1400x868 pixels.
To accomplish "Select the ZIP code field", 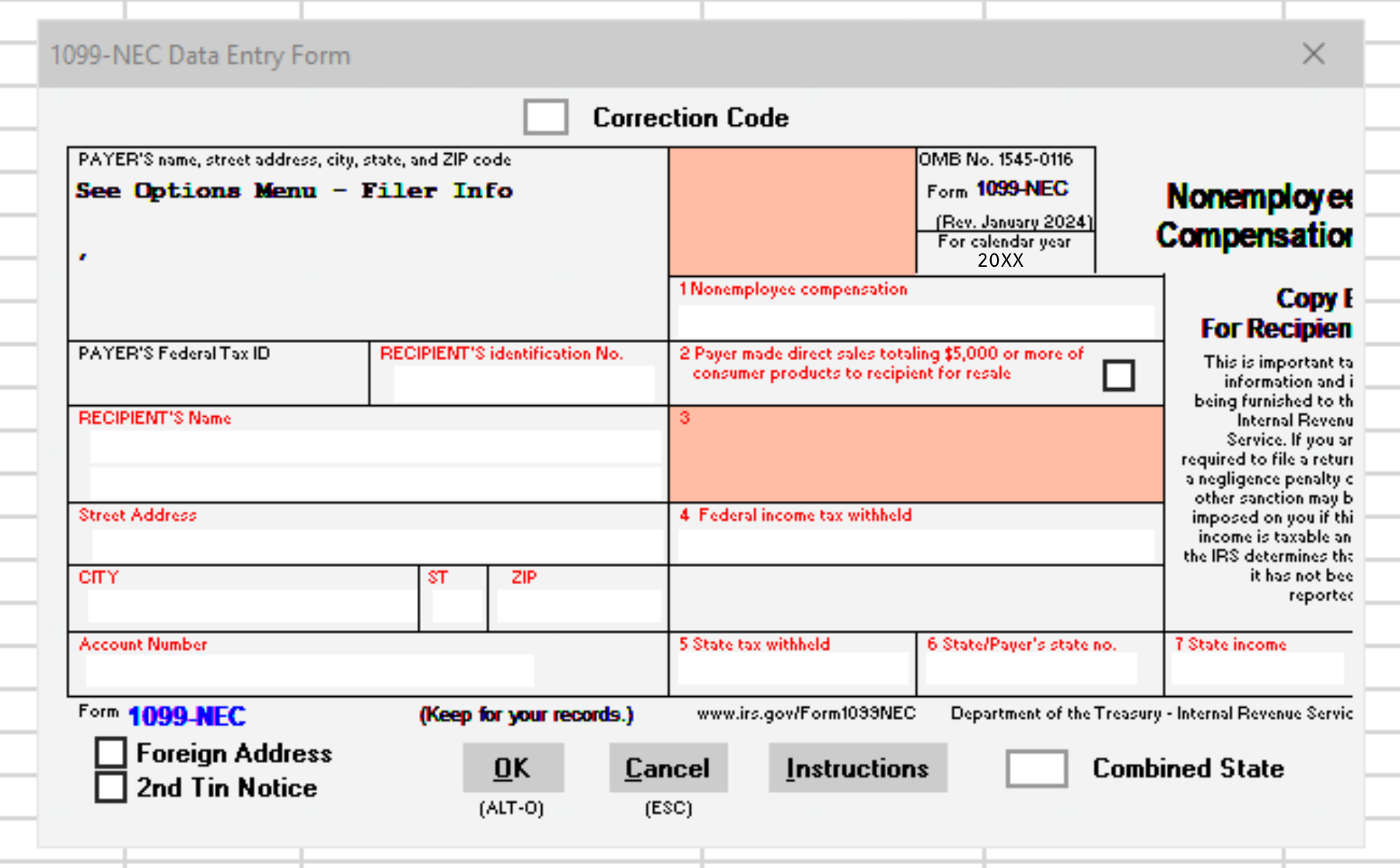I will tap(579, 606).
